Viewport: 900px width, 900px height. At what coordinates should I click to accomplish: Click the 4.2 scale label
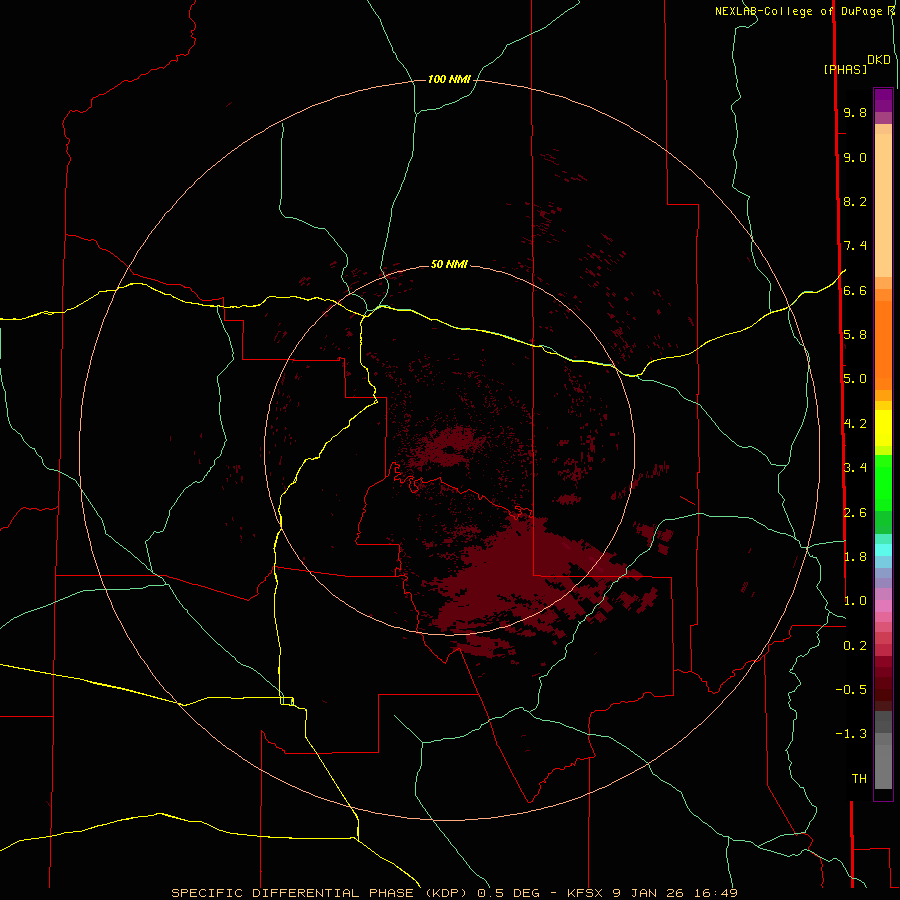[855, 423]
